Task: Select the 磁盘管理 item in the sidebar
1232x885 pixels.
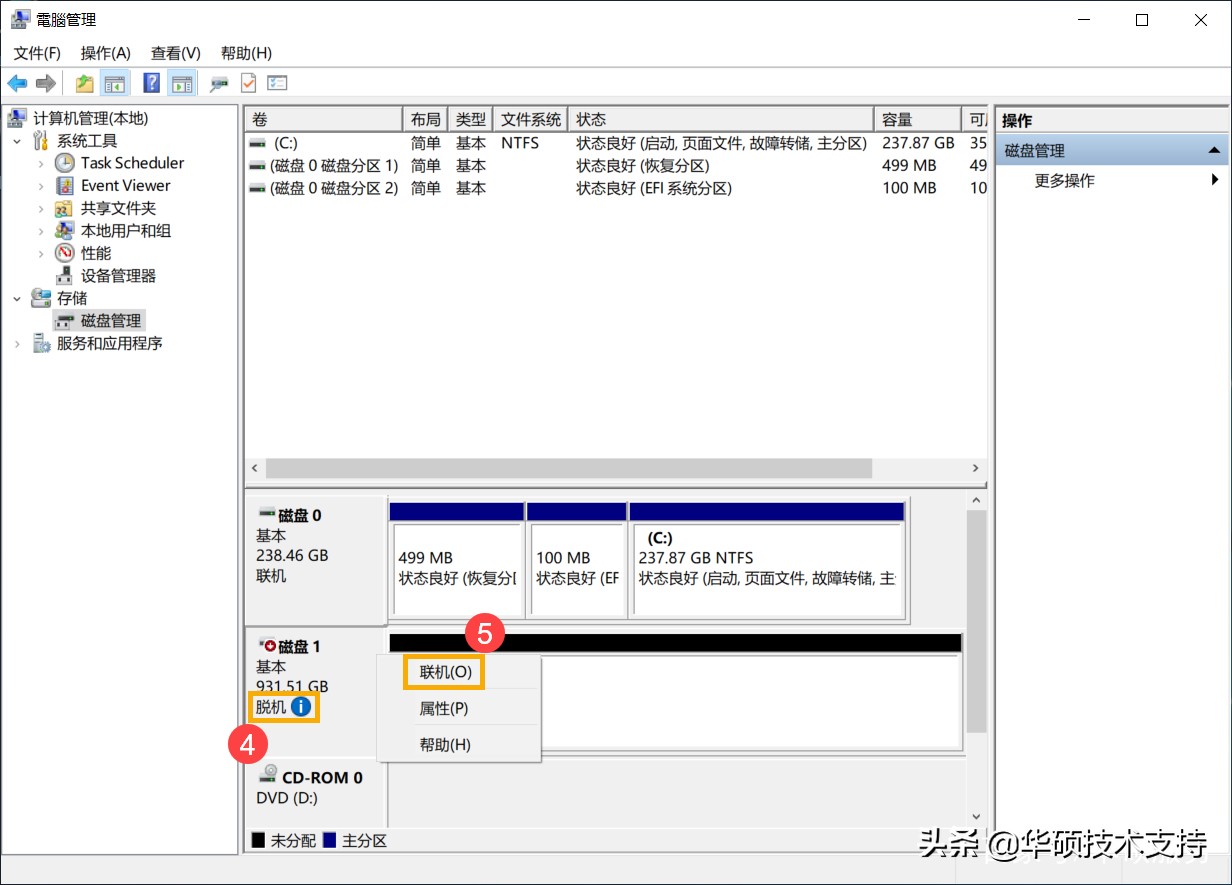Action: coord(110,320)
